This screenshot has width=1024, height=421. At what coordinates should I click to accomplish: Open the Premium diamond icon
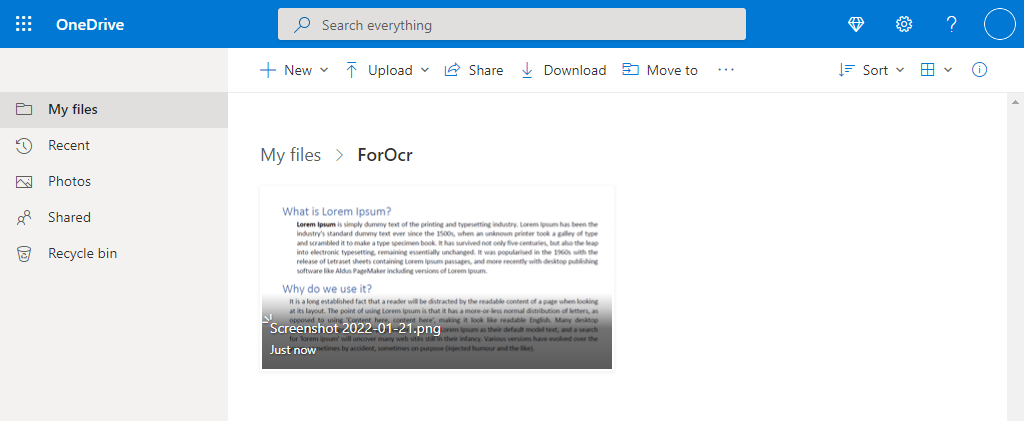(x=856, y=25)
